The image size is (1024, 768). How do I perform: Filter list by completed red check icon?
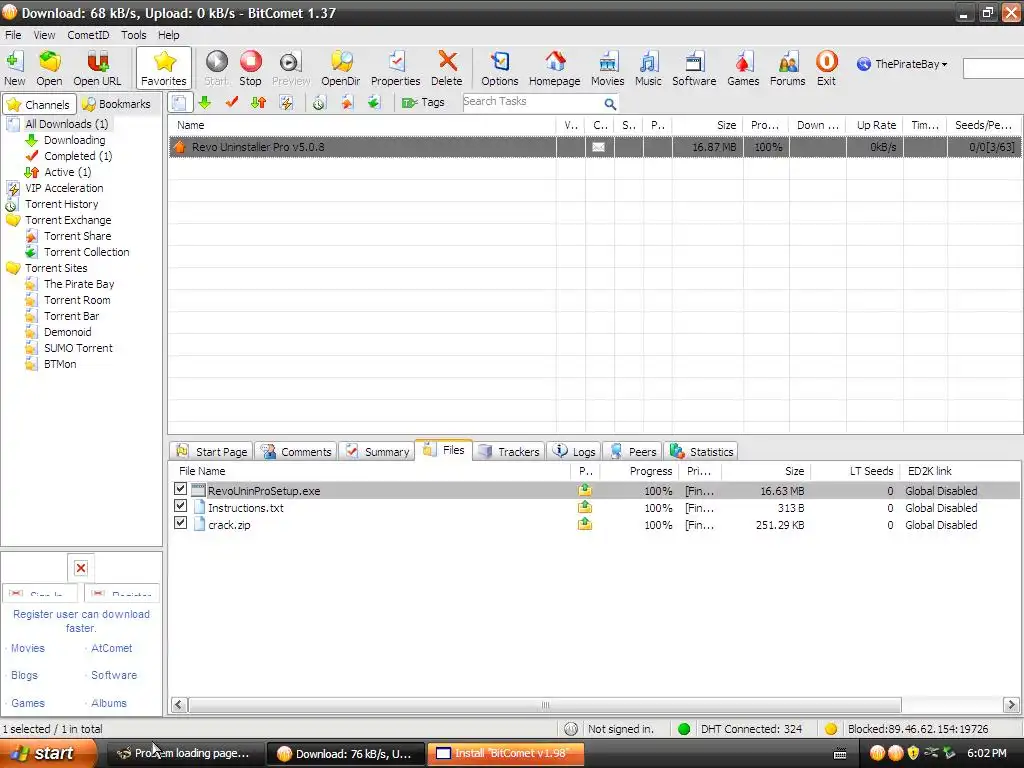click(x=231, y=103)
